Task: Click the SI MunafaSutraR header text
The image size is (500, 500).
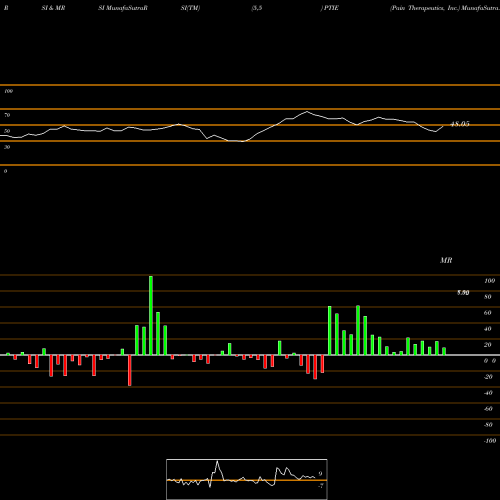Action: (x=123, y=8)
